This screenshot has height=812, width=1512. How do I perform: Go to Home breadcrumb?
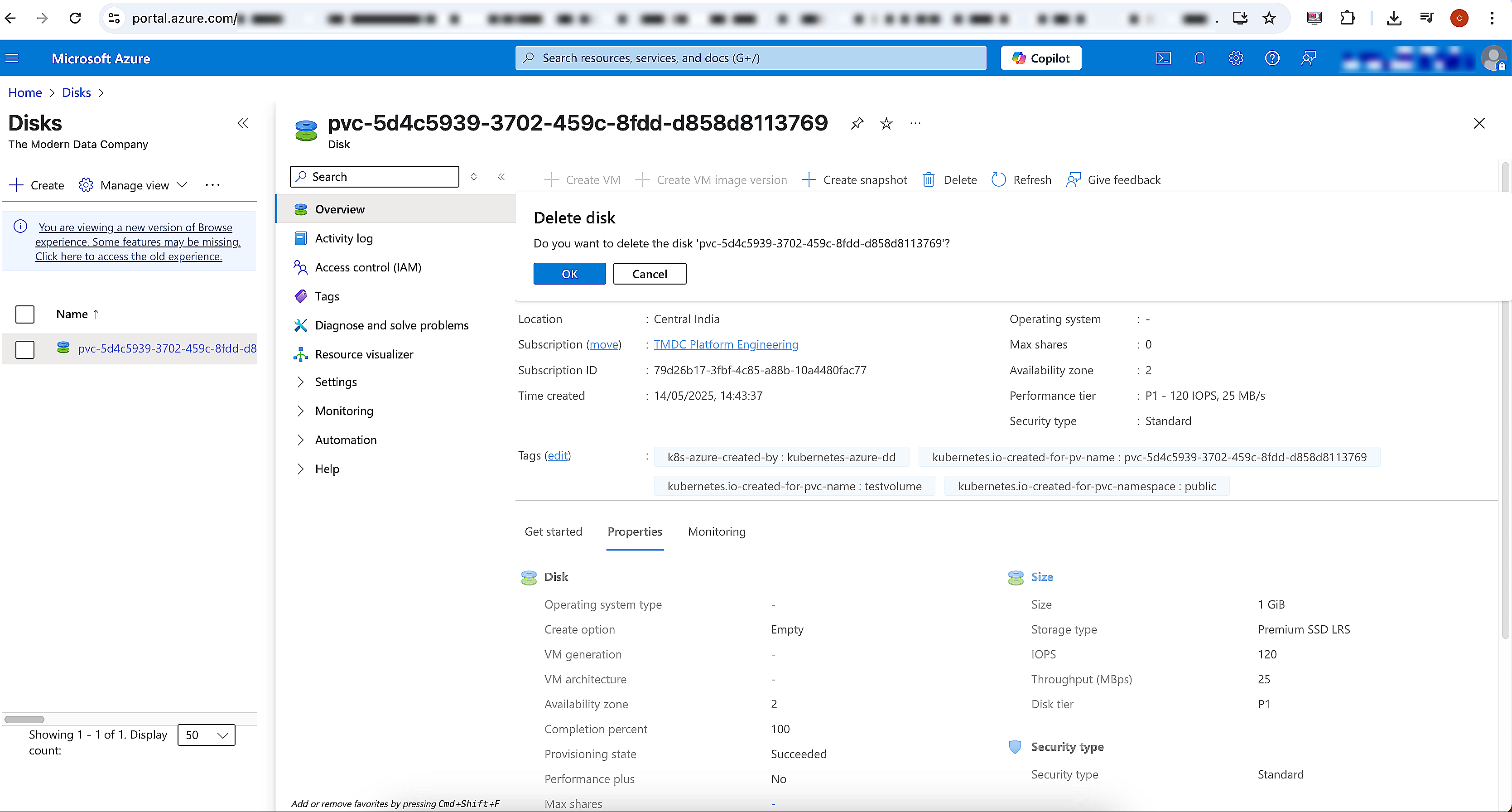pyautogui.click(x=24, y=92)
